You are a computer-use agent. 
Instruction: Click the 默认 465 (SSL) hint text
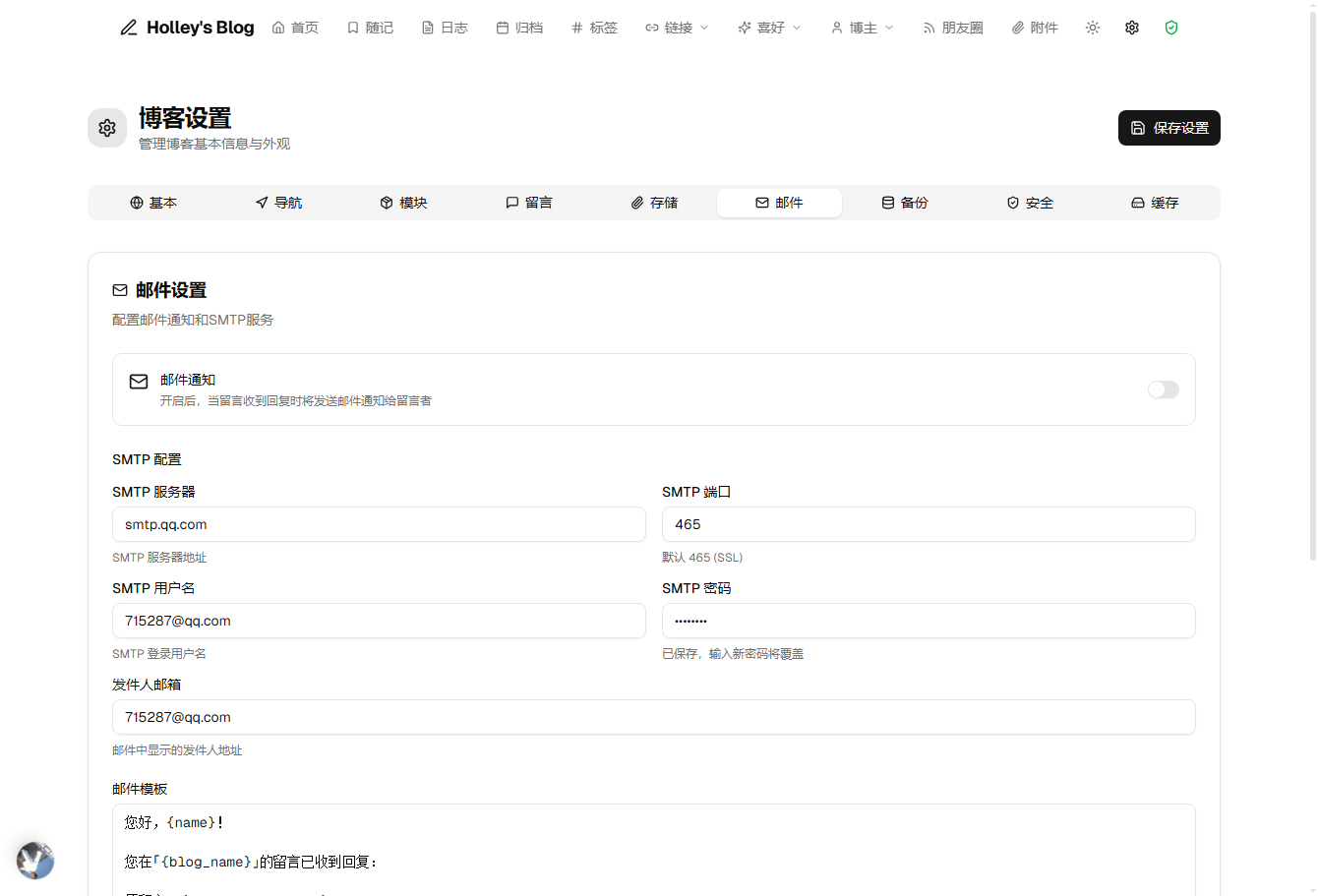[702, 558]
